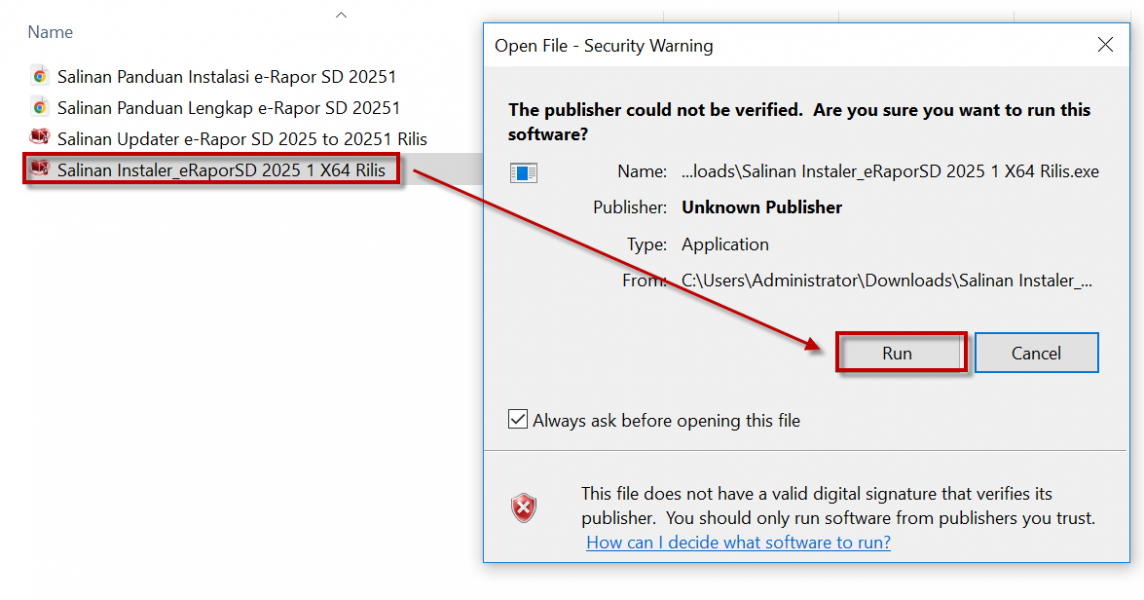This screenshot has width=1144, height=600.
Task: Click the application icon next to the Name field
Action: click(x=524, y=173)
